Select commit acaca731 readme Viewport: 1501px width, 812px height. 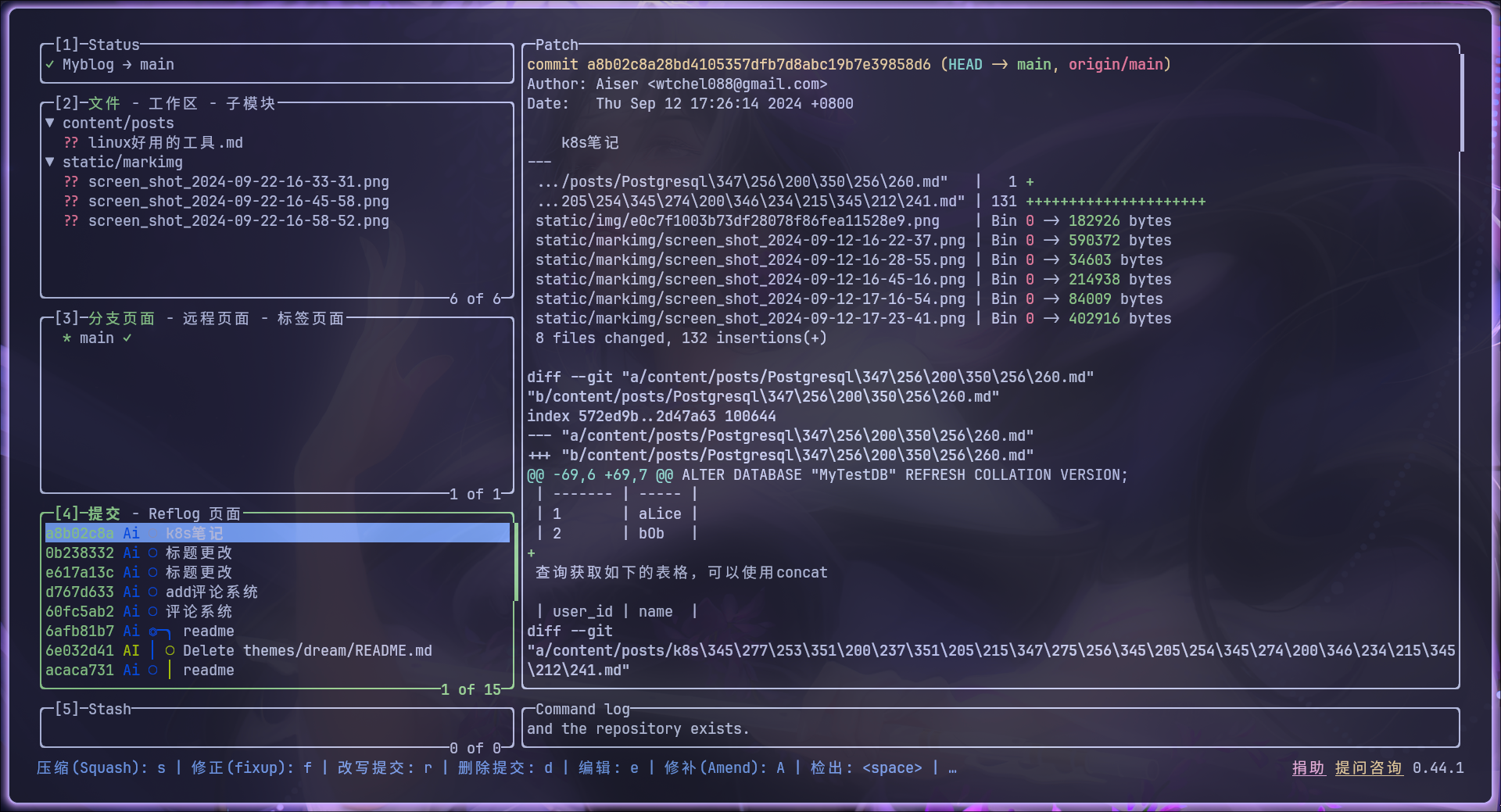click(277, 670)
